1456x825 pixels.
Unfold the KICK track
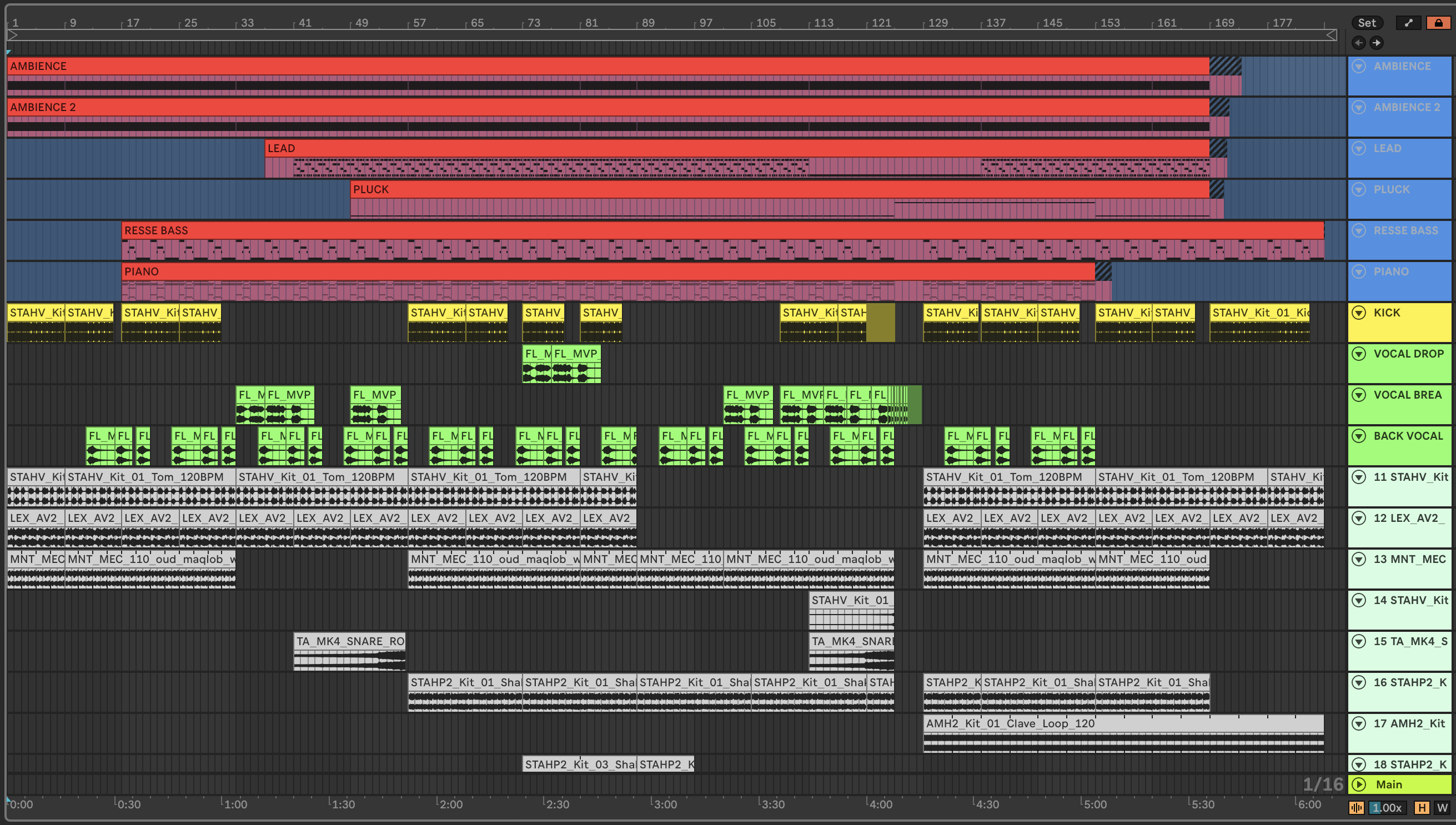point(1359,312)
